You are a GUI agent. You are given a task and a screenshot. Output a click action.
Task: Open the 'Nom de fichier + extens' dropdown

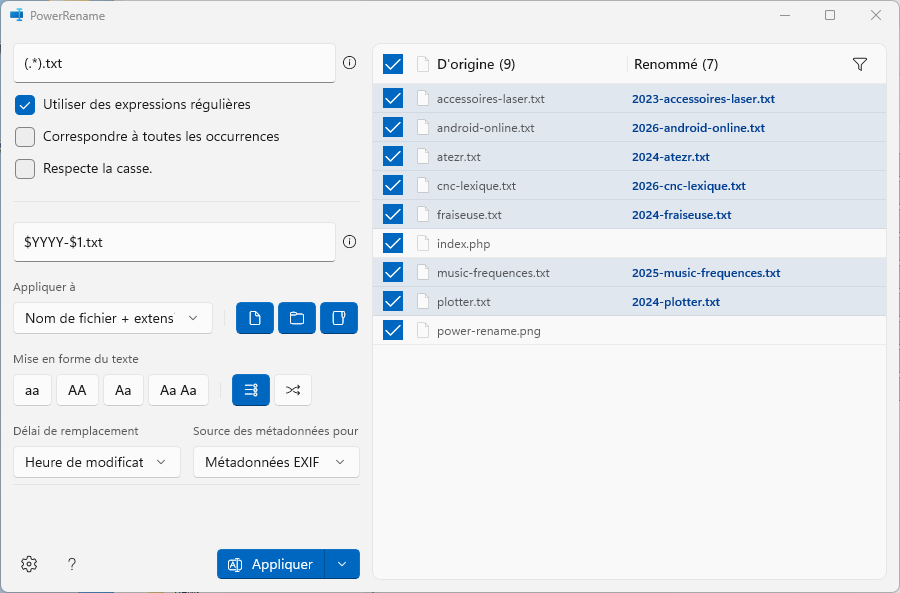tap(113, 318)
